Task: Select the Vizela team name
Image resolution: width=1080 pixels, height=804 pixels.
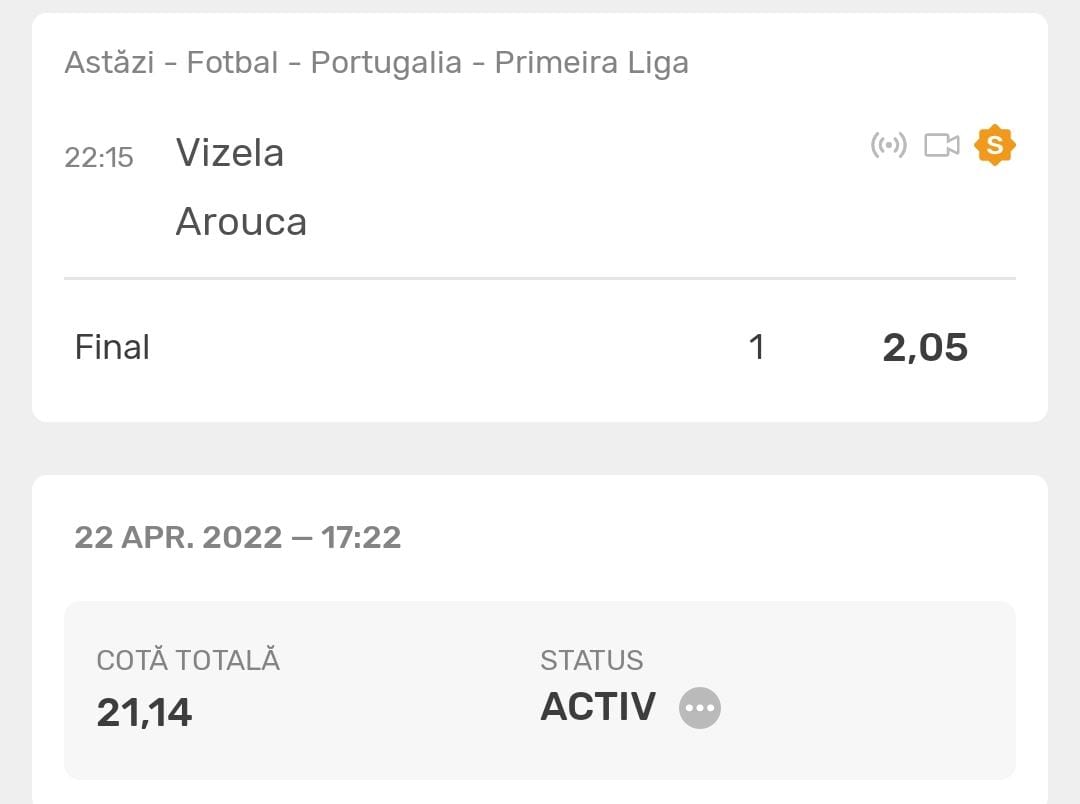Action: [x=230, y=153]
